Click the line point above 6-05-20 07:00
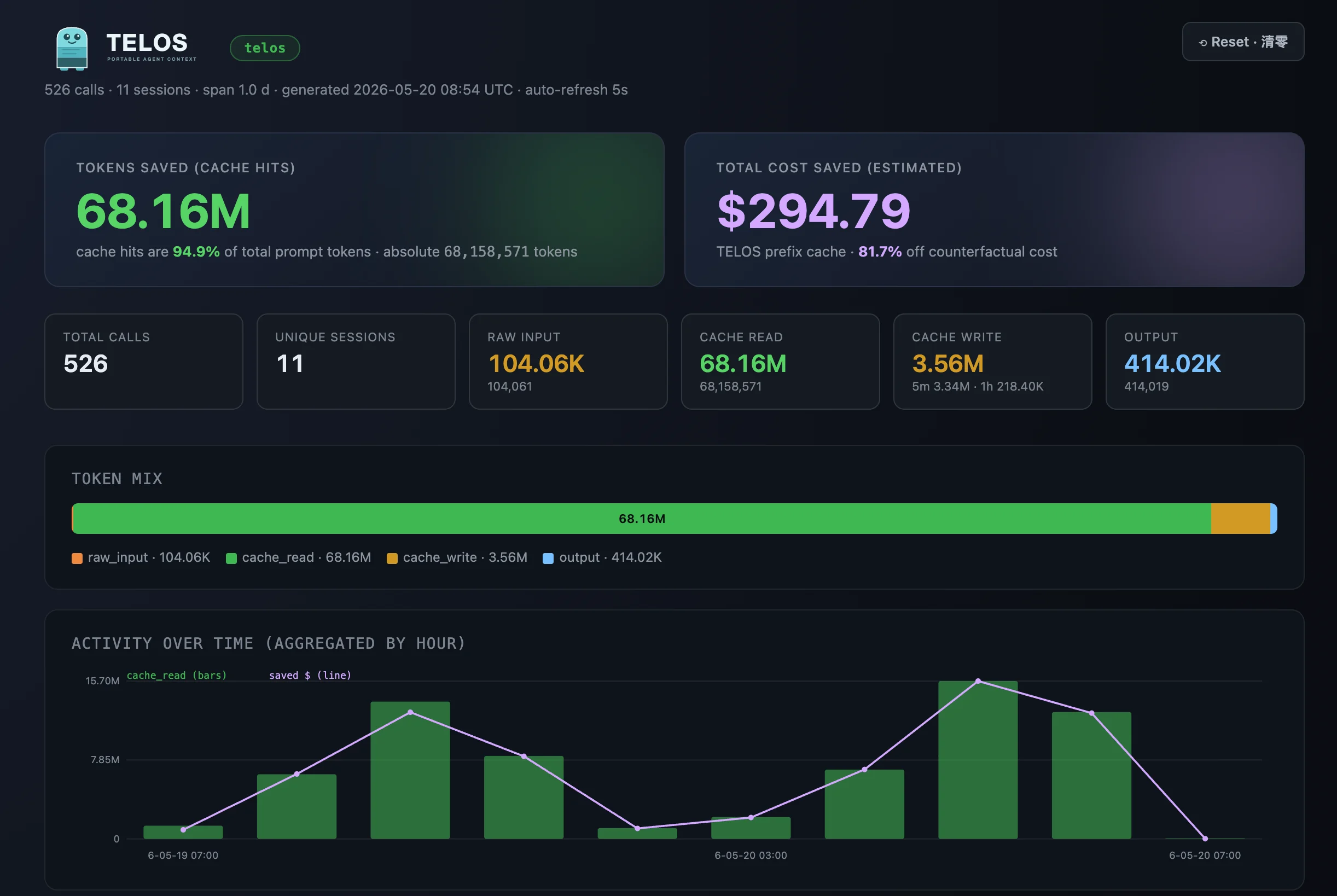This screenshot has height=896, width=1337. point(1205,838)
